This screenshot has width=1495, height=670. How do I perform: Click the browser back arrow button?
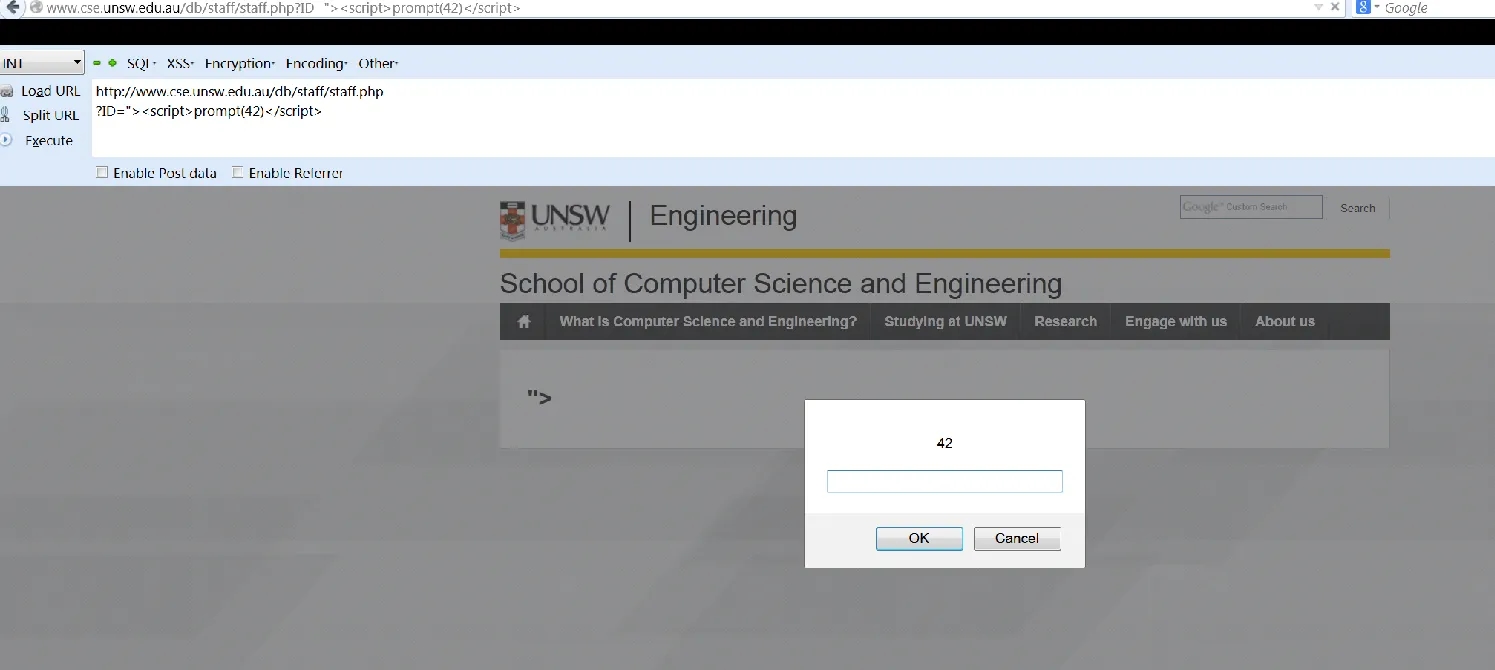(13, 8)
